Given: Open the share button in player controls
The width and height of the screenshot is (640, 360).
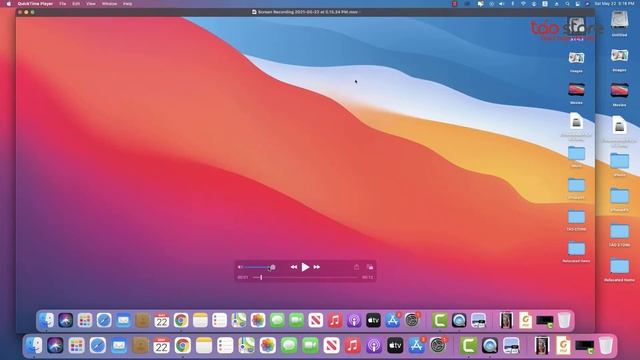Looking at the screenshot, I should pyautogui.click(x=356, y=267).
